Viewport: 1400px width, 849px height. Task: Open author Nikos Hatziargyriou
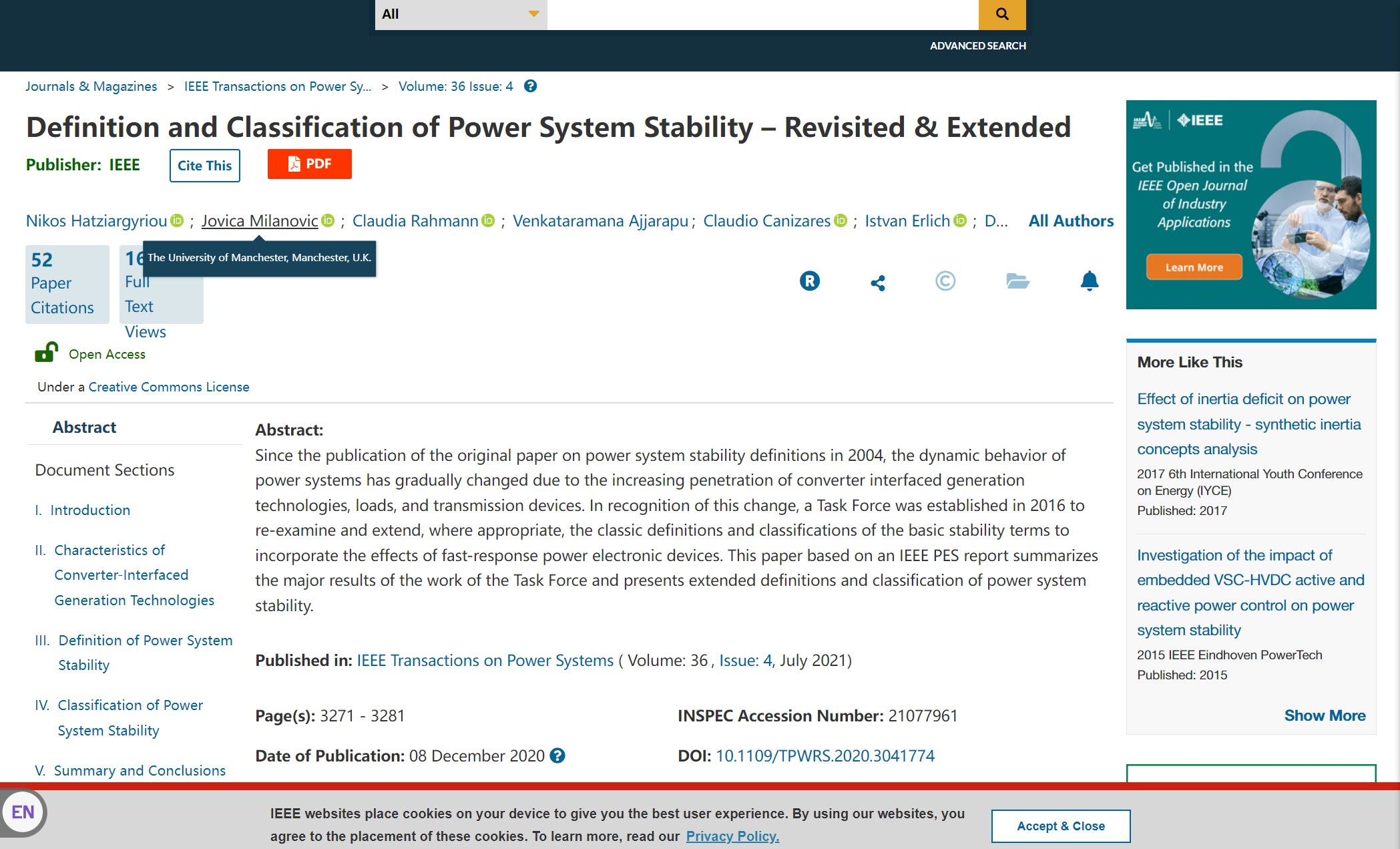tap(96, 220)
